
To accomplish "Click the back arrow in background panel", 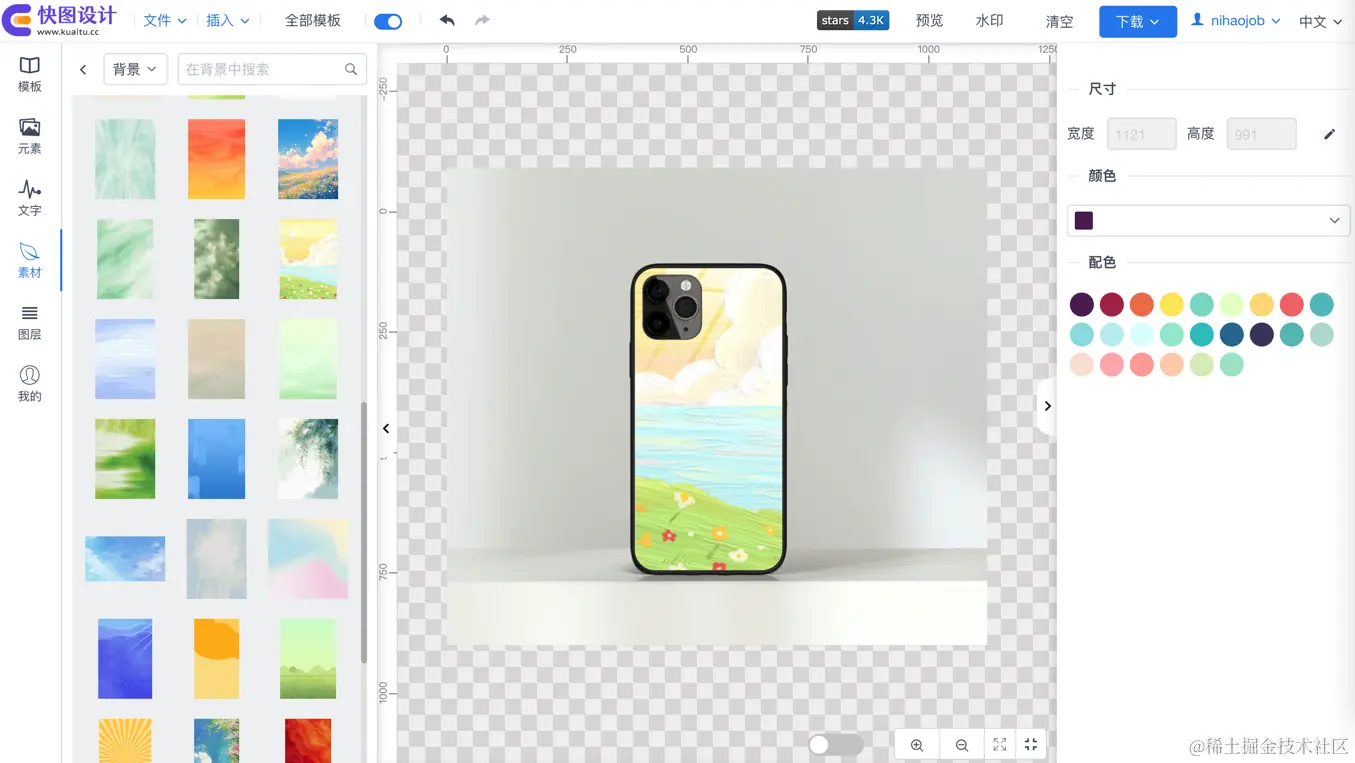I will (83, 70).
